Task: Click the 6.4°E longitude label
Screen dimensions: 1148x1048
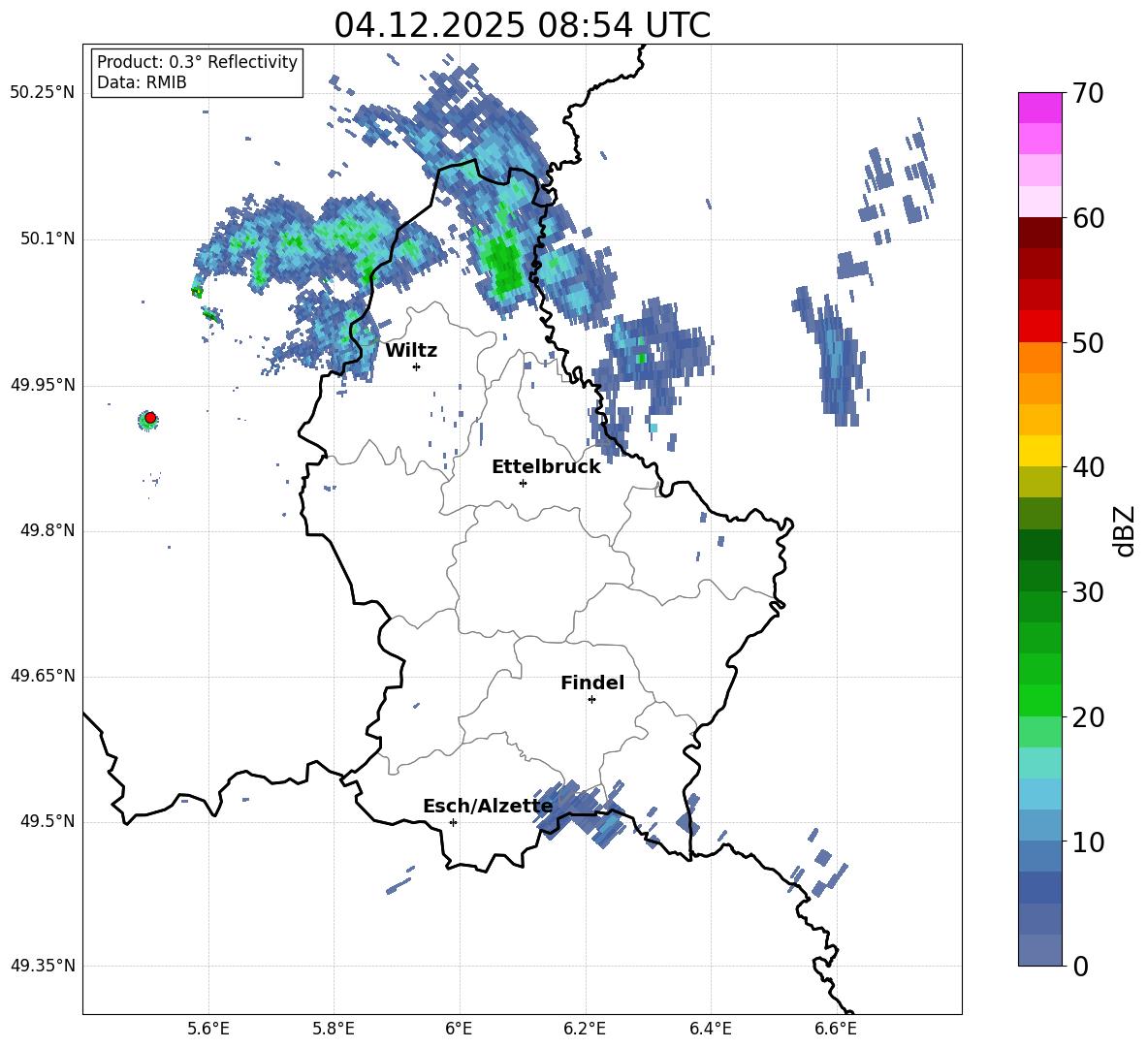Action: (710, 1030)
